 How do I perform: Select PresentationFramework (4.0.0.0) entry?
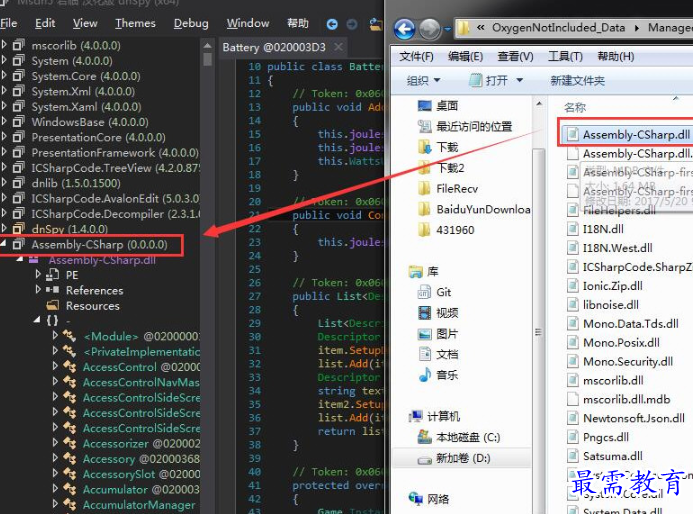pyautogui.click(x=115, y=152)
